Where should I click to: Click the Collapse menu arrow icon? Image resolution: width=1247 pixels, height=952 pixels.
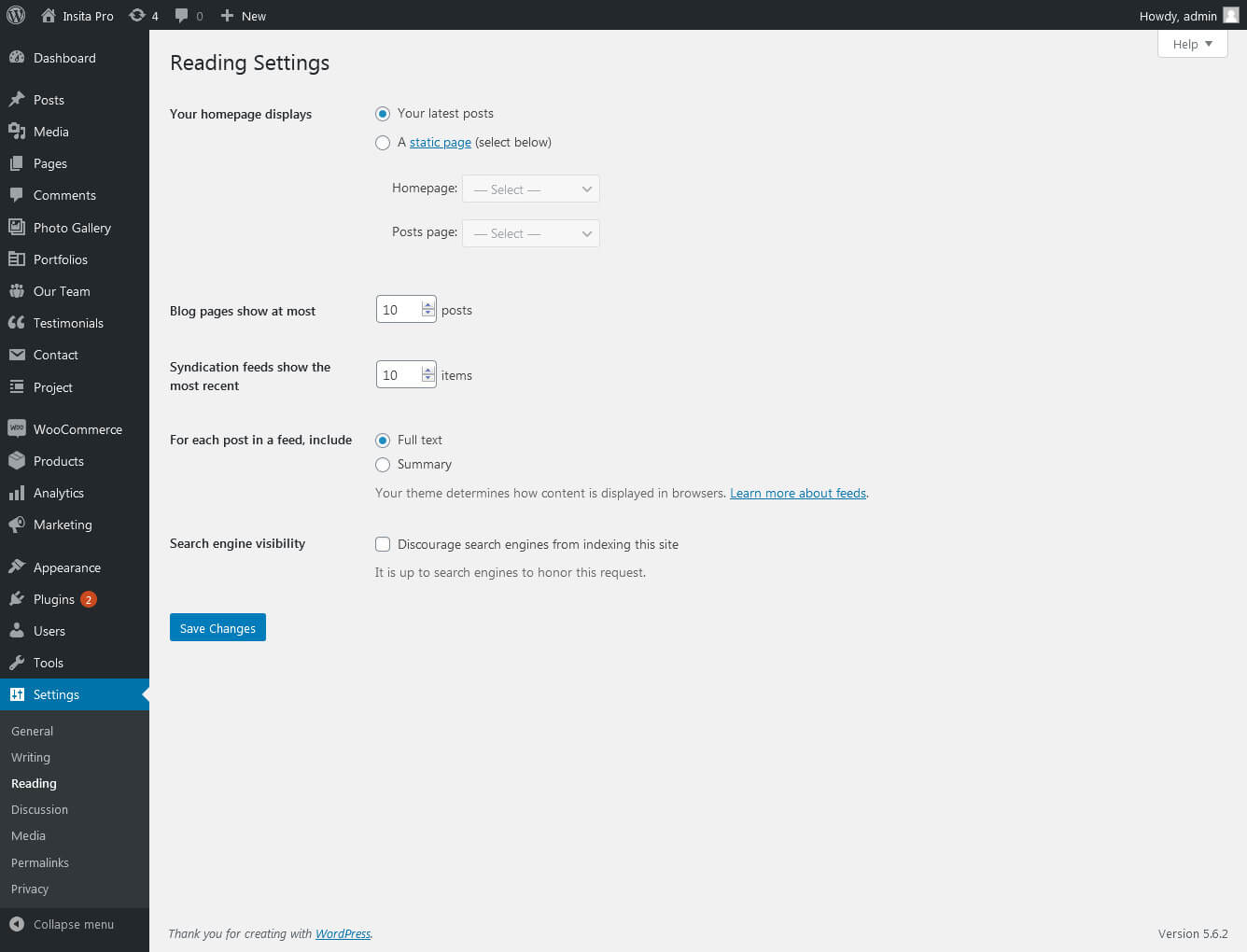pyautogui.click(x=17, y=924)
